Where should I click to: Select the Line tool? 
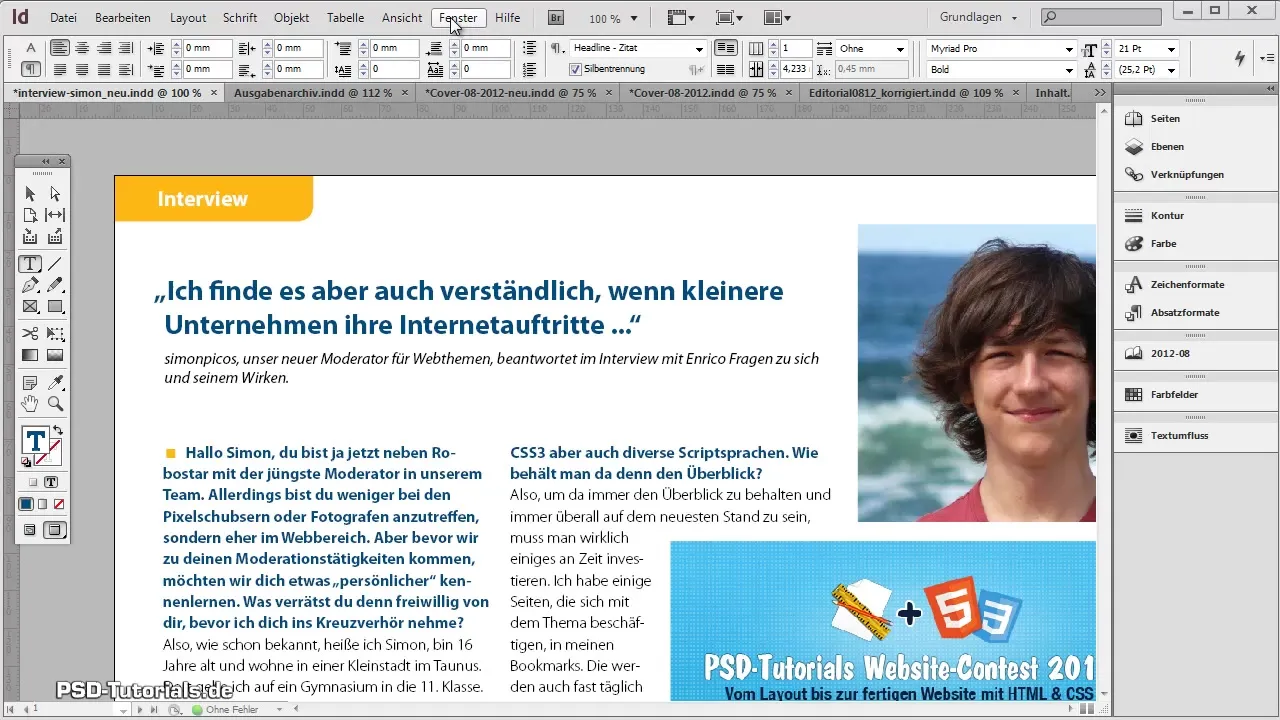pos(55,264)
